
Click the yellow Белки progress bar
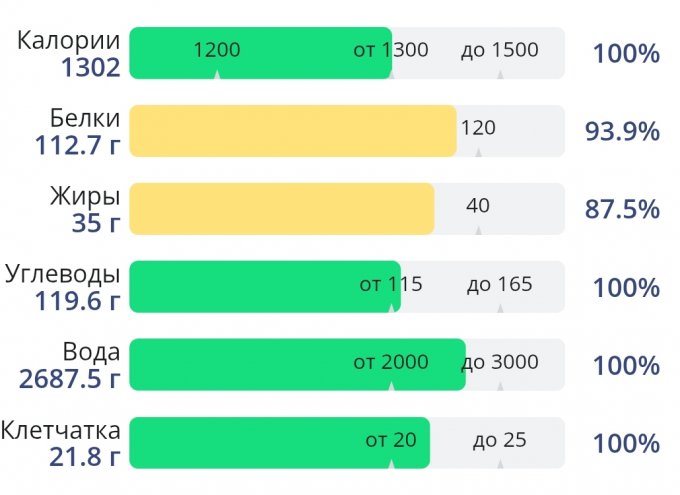[292, 131]
